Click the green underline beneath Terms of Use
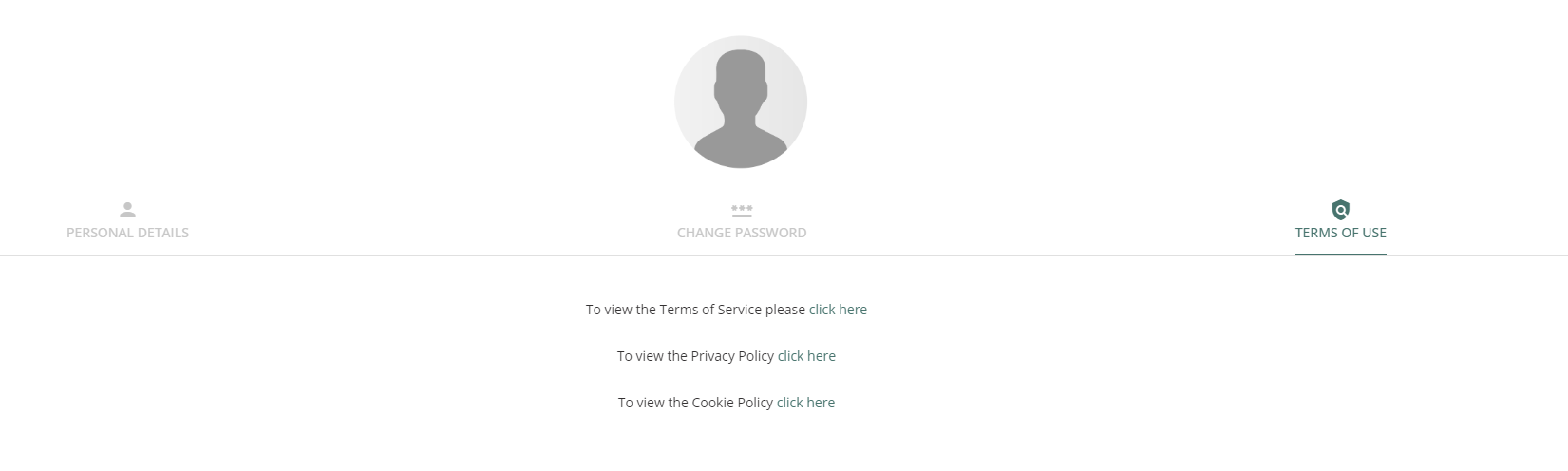Image resolution: width=1568 pixels, height=471 pixels. click(1340, 254)
